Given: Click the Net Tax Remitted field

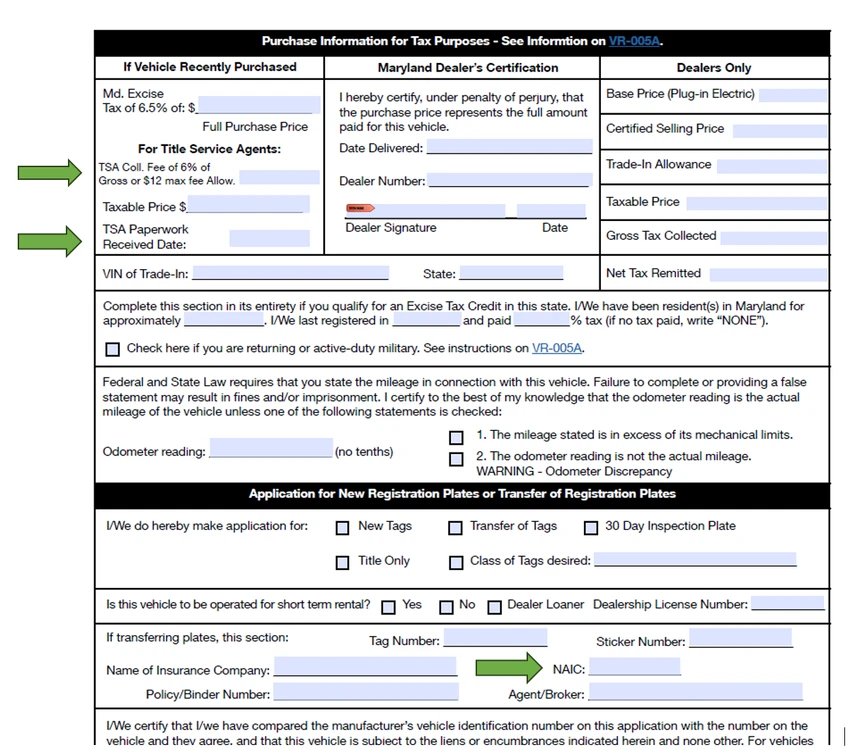Looking at the screenshot, I should pyautogui.click(x=768, y=275).
